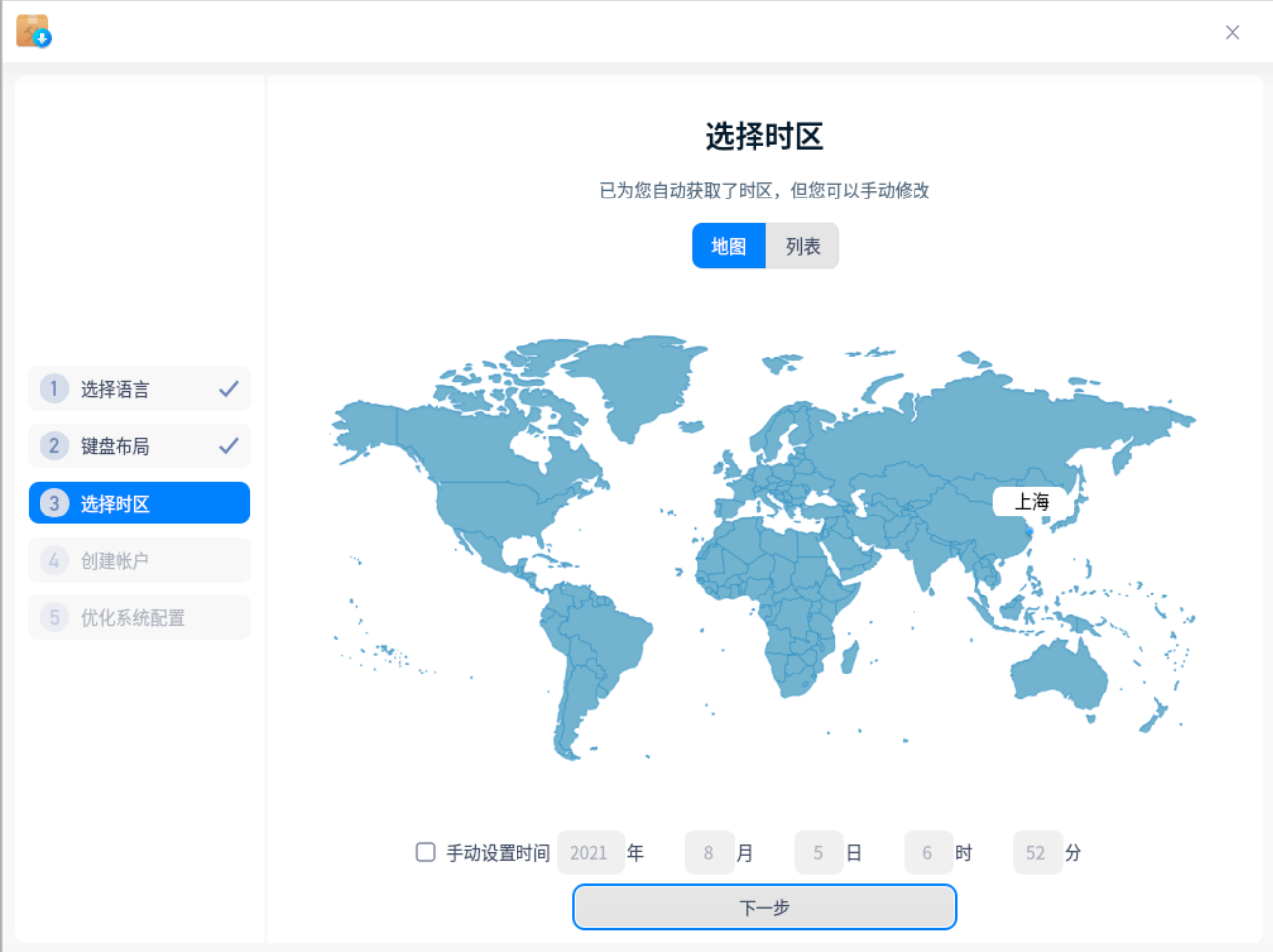Click the step 2 circle for 键盘布局

coord(53,445)
